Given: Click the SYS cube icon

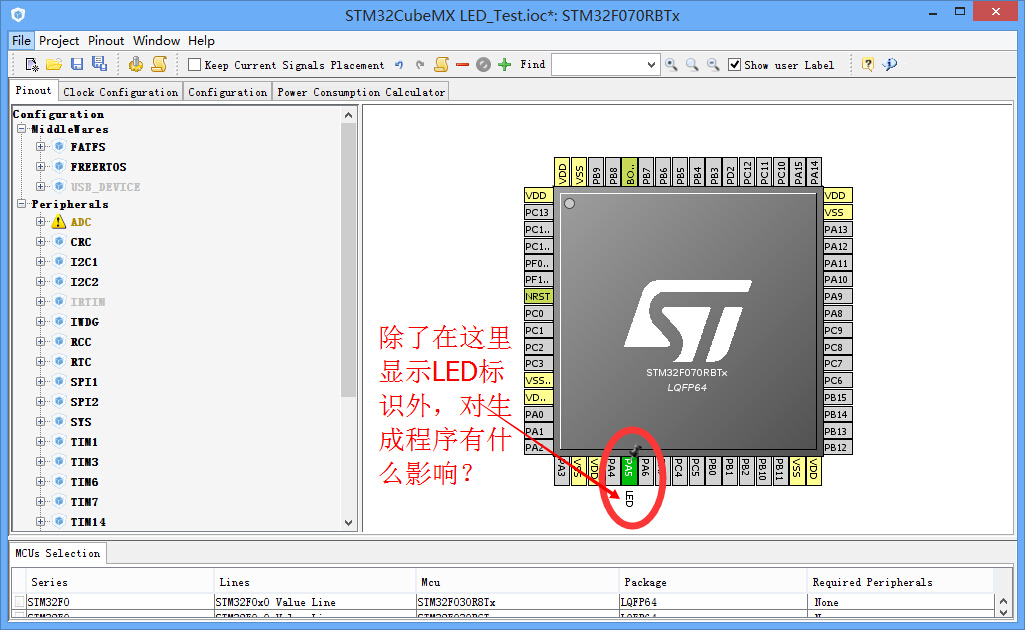Looking at the screenshot, I should click(59, 421).
